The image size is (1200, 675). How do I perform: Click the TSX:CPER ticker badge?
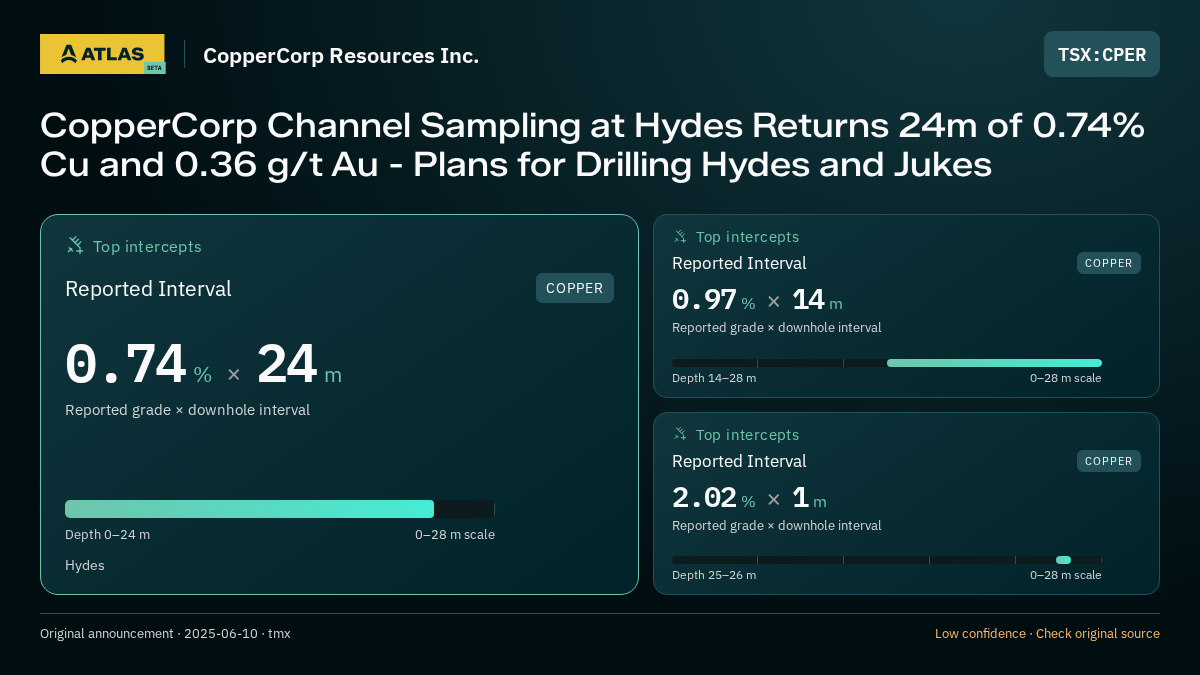pos(1102,54)
